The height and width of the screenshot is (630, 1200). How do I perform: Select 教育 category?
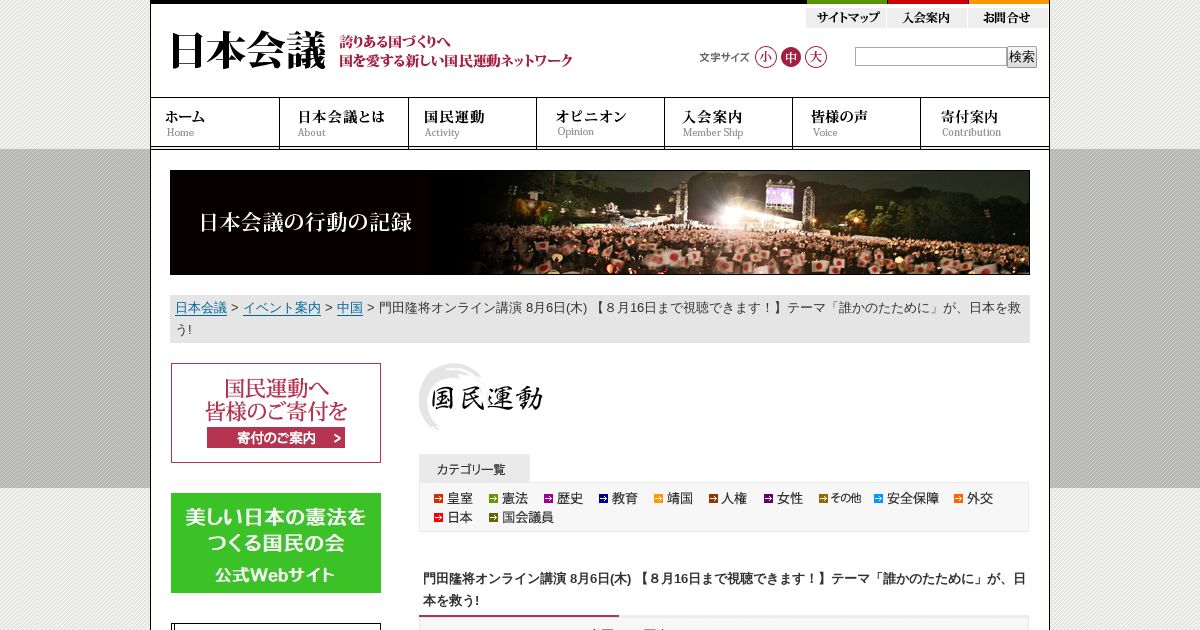coord(618,498)
